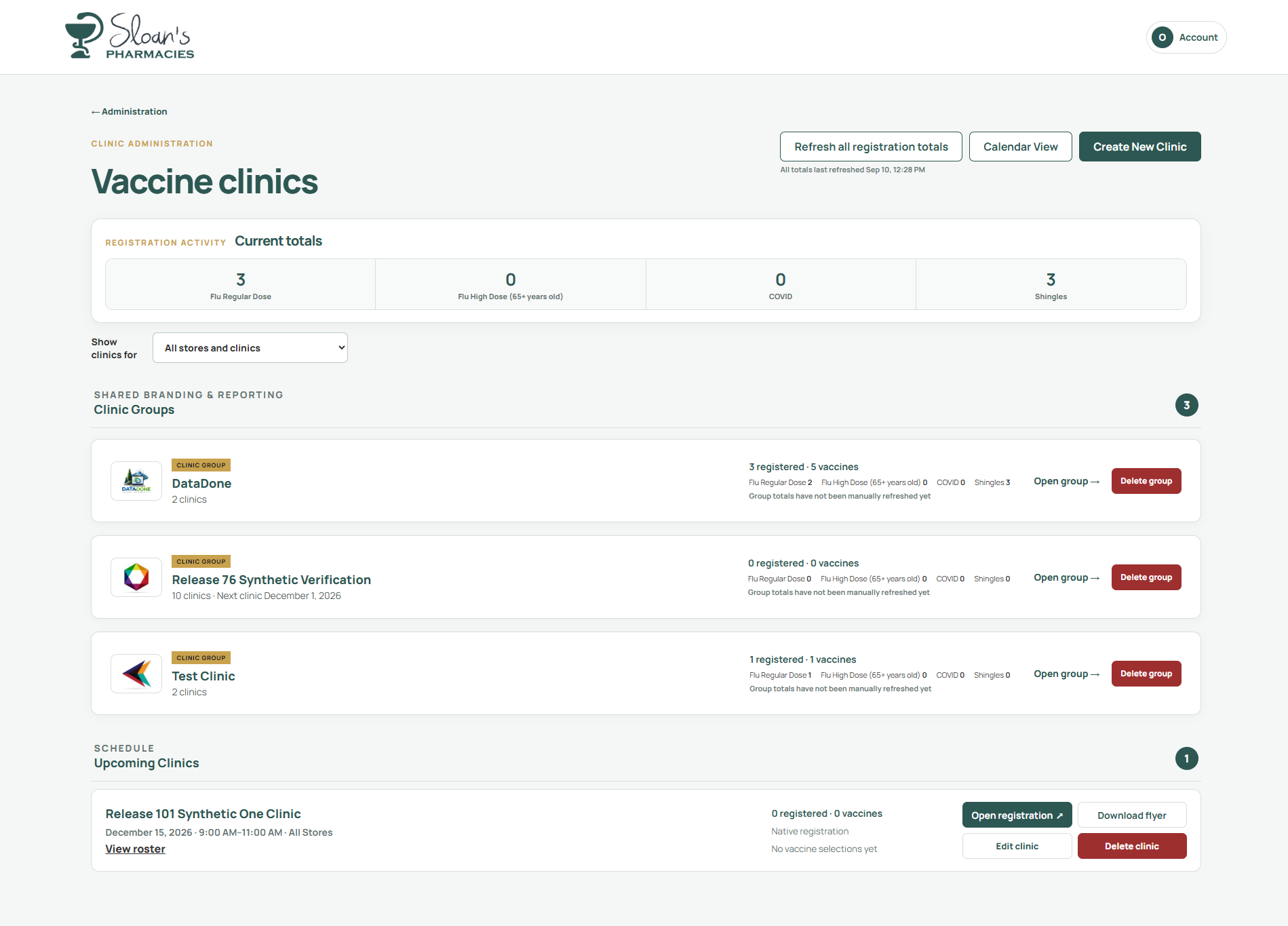This screenshot has height=926, width=1288.
Task: Delete the Test Clinic group
Action: pyautogui.click(x=1146, y=674)
